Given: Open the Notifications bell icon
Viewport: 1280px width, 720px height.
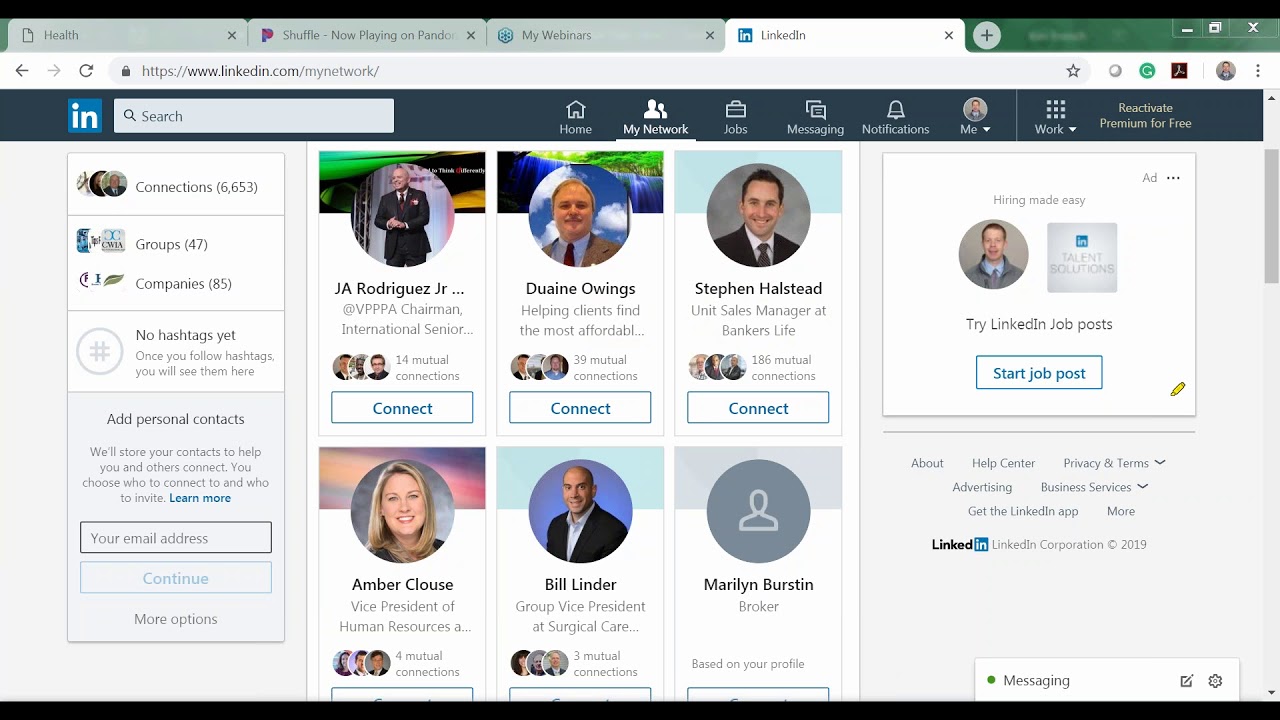Looking at the screenshot, I should click(x=896, y=116).
